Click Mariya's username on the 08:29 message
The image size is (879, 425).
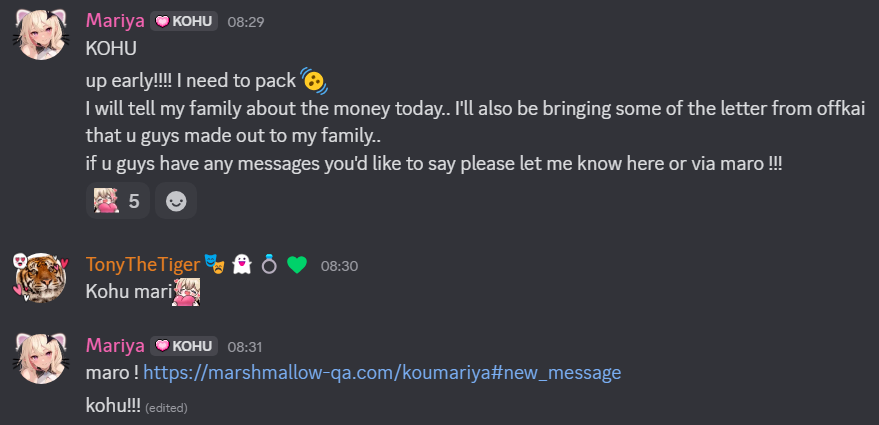click(114, 20)
